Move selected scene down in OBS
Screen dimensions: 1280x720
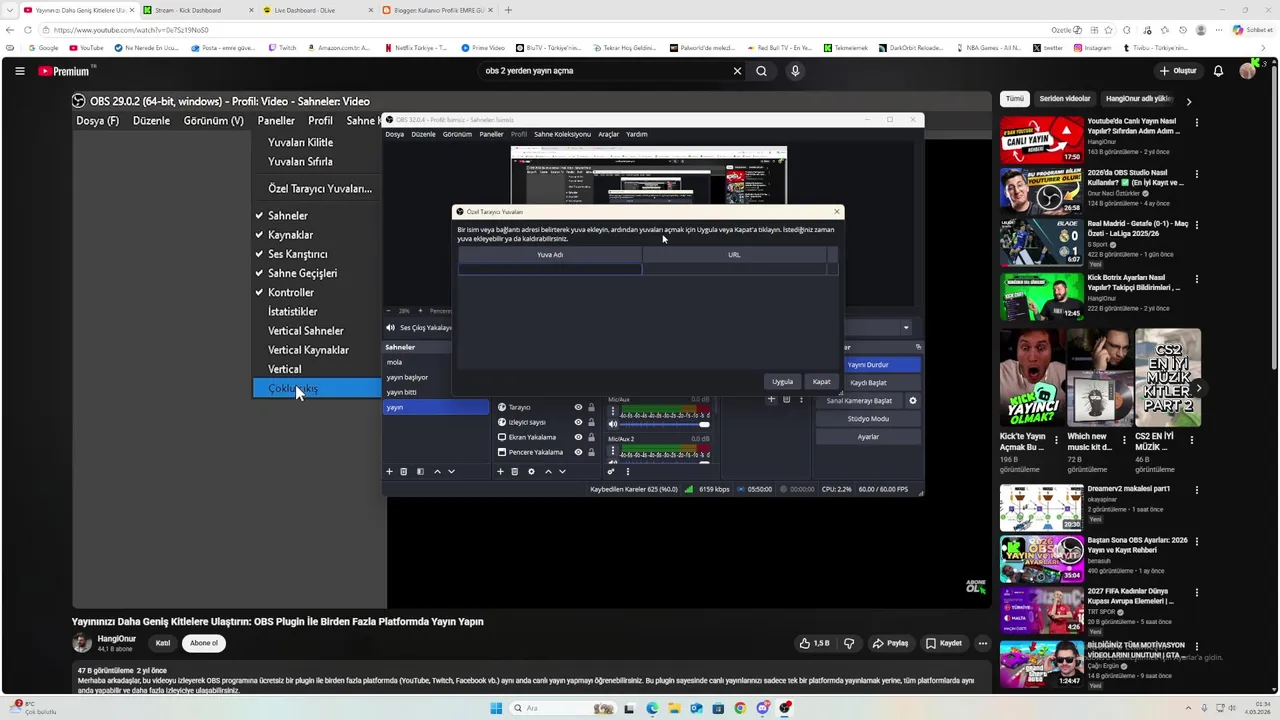click(451, 471)
